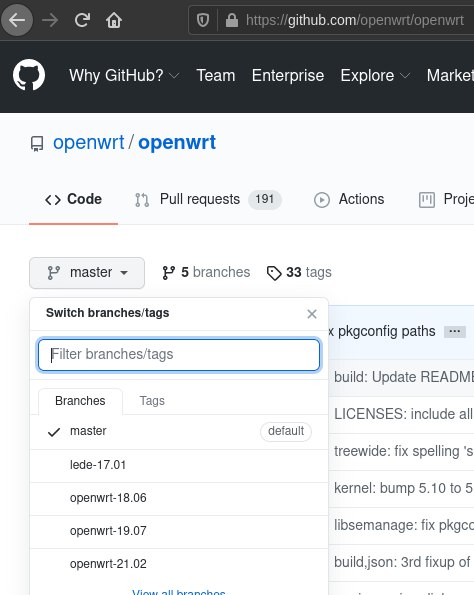Open the bold openwrt repository link

(x=177, y=143)
